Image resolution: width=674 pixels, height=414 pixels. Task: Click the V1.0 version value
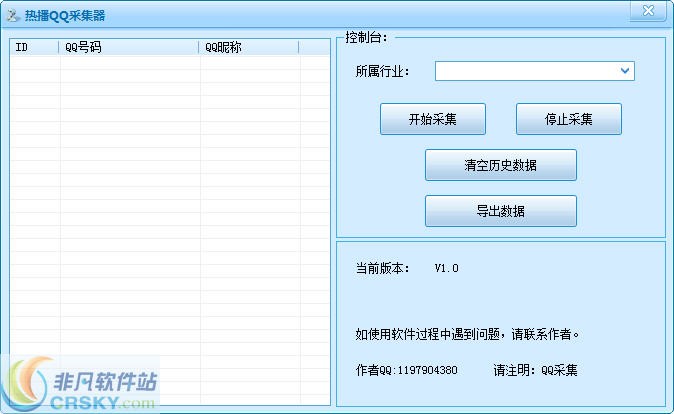point(447,268)
